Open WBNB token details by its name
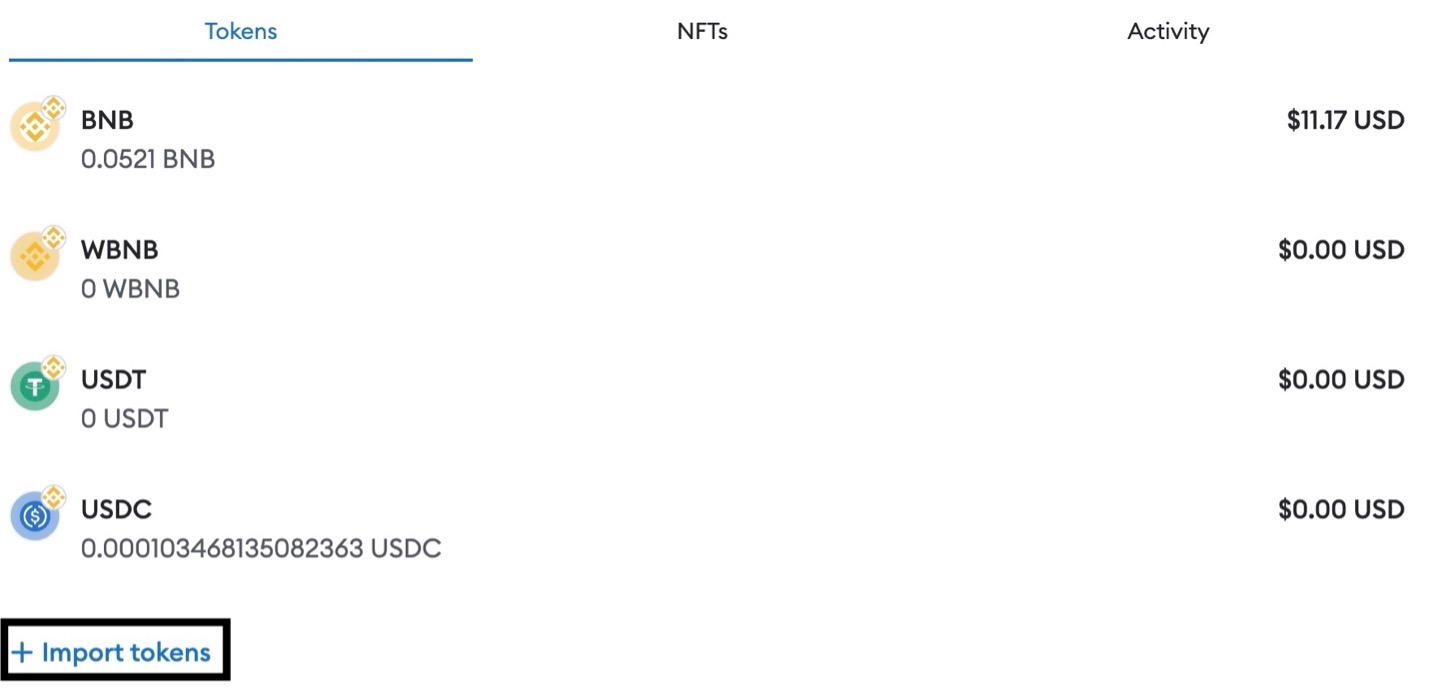Viewport: 1430px width, 690px height. tap(119, 250)
